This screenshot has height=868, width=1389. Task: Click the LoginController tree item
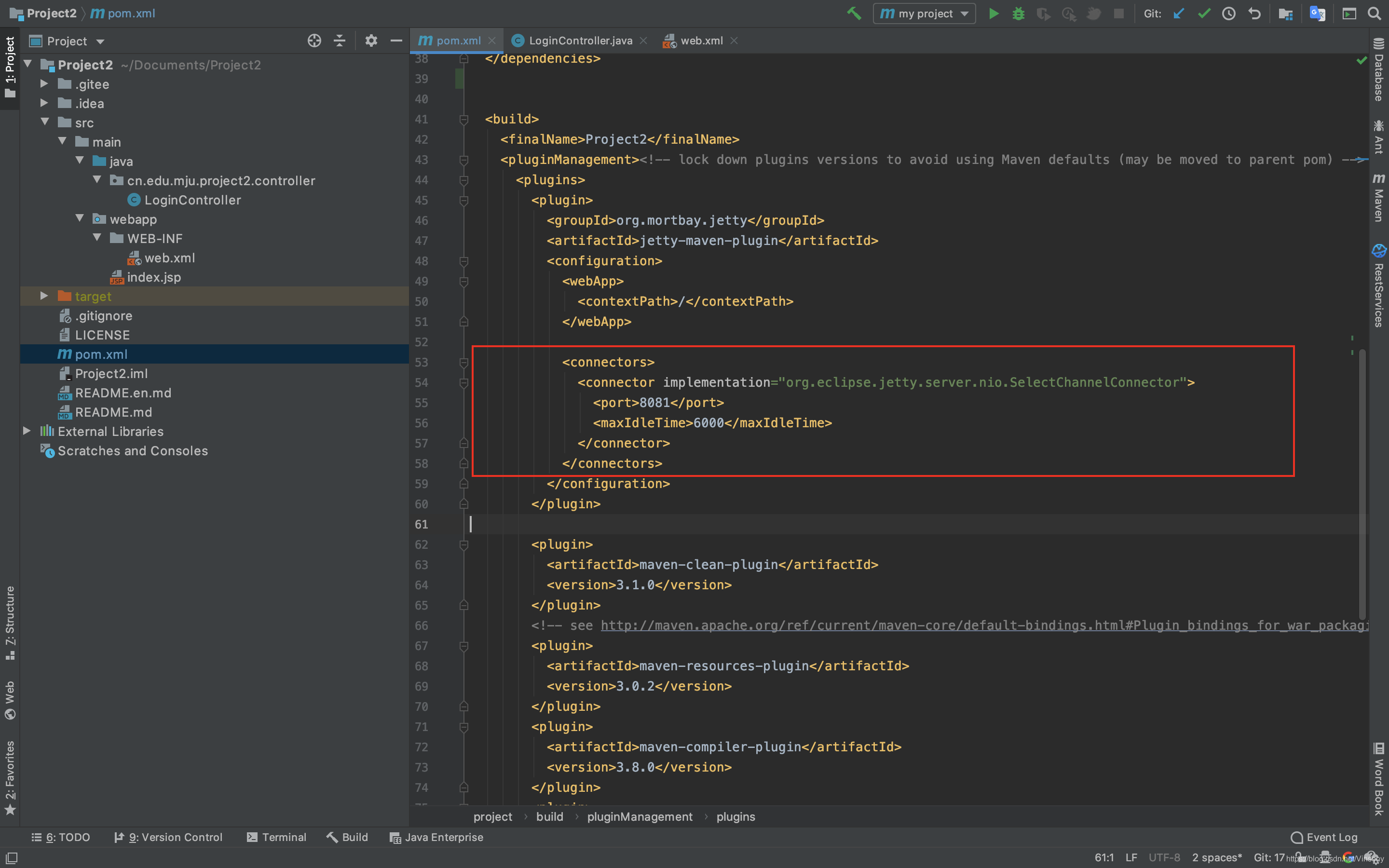click(192, 199)
